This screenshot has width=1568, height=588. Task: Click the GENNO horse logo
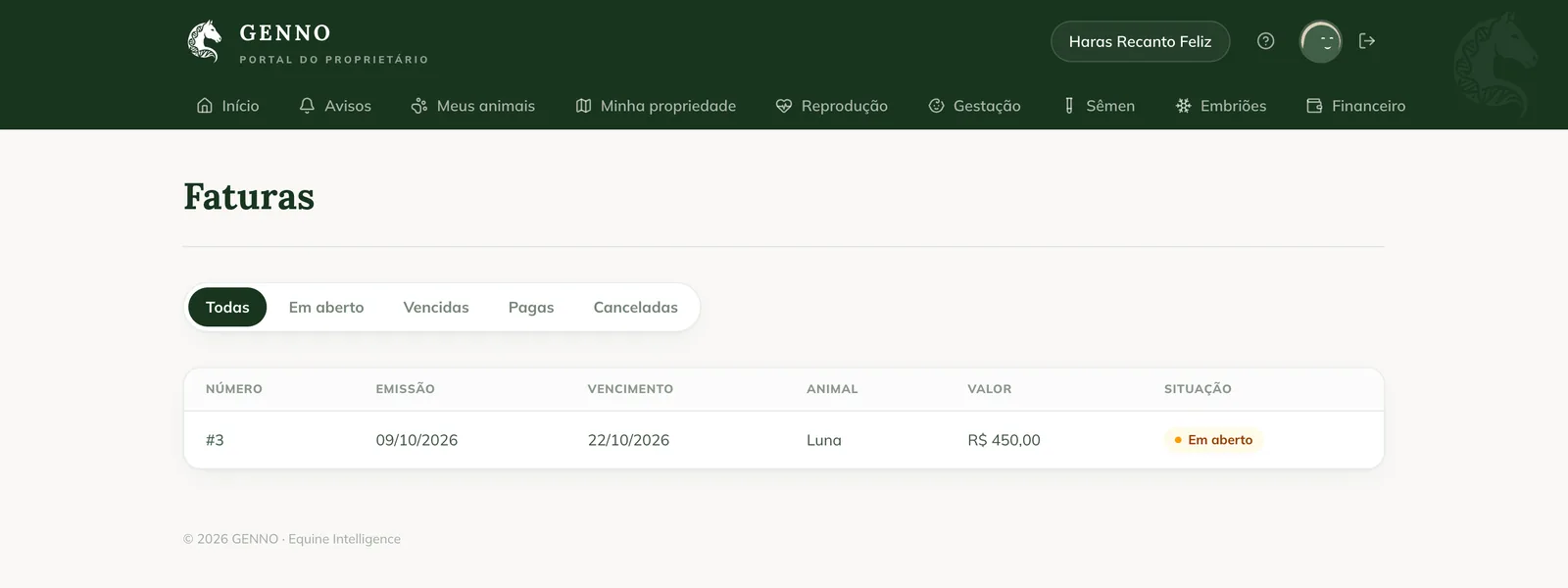tap(205, 41)
